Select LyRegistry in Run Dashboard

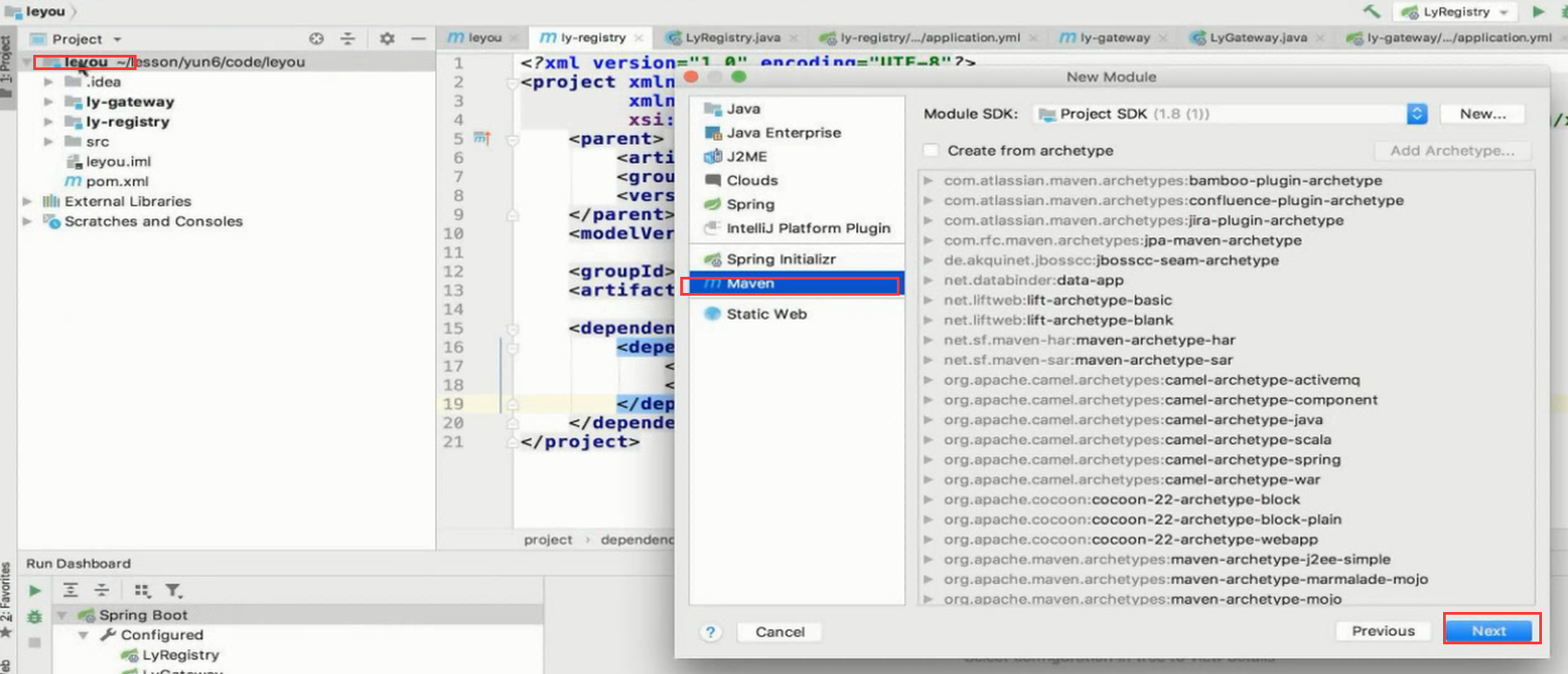181,655
